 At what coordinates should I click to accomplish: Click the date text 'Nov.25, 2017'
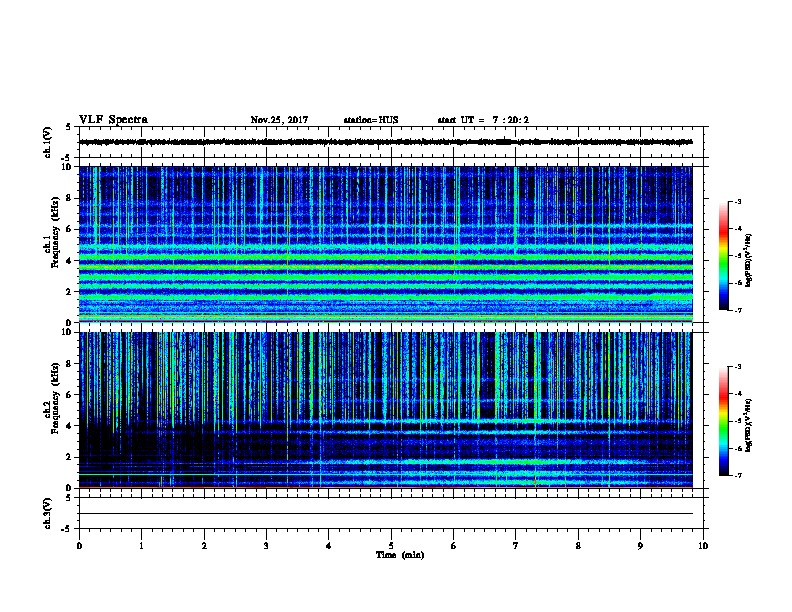(279, 120)
